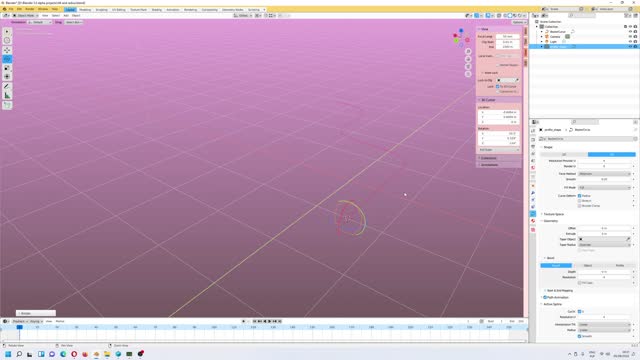Viewport: 640px width, 360px height.
Task: Open the Output properties tab
Action: 533,147
